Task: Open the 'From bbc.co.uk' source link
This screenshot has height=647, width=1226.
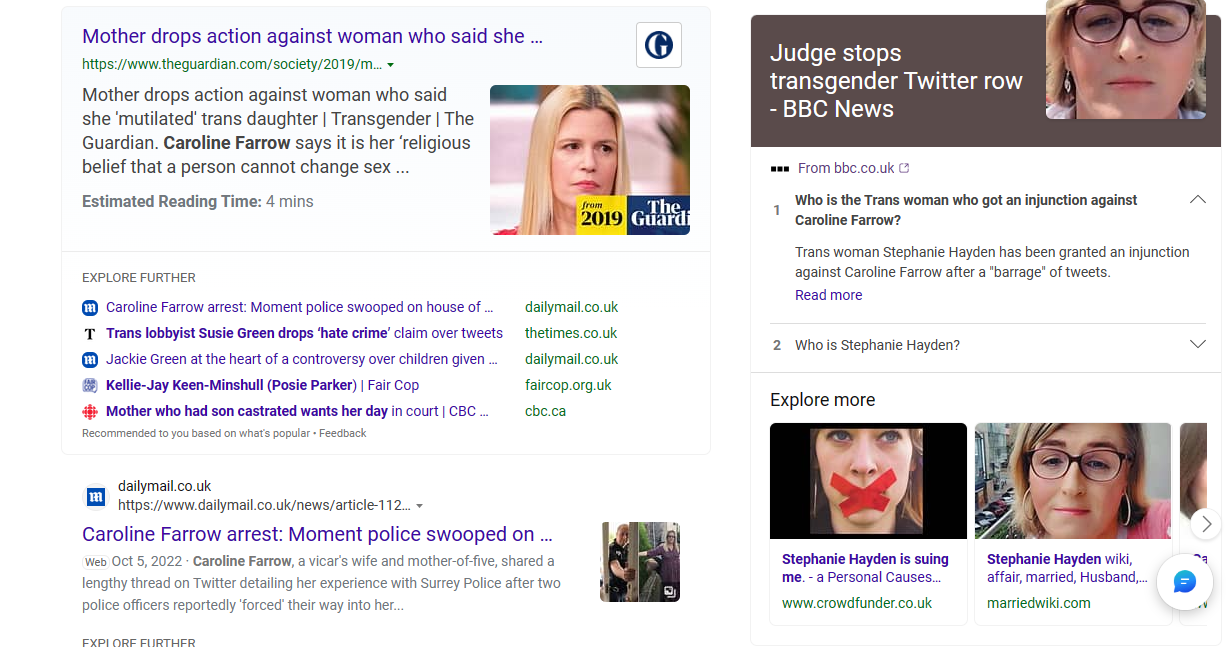Action: pos(846,168)
